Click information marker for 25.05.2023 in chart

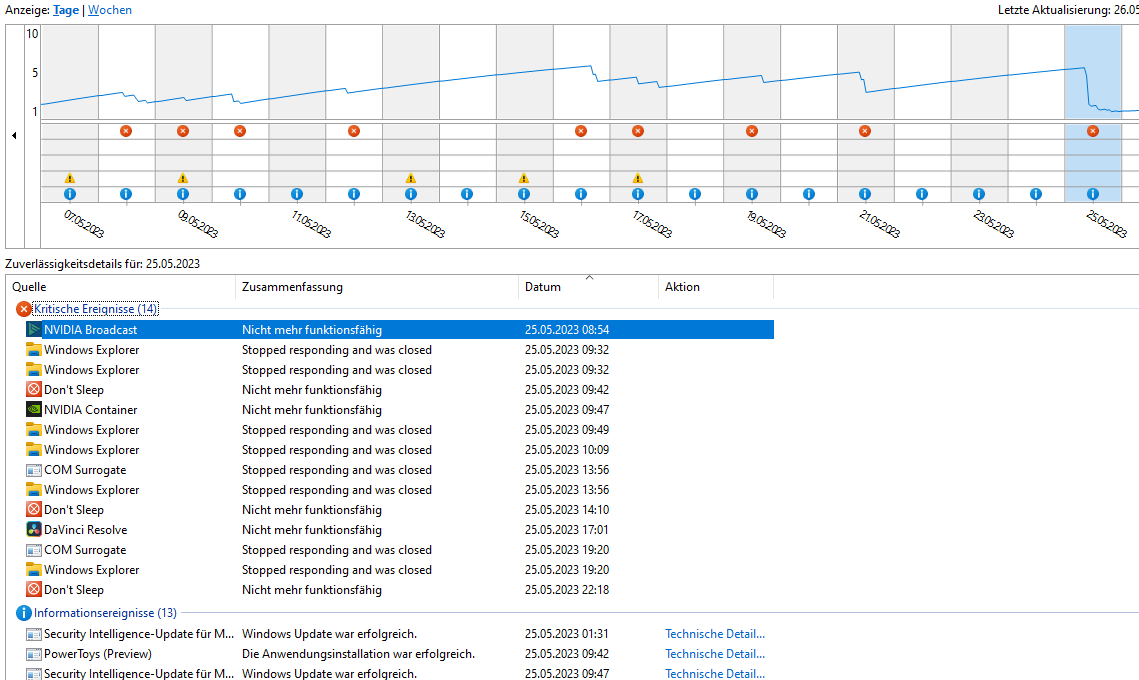pos(1093,194)
